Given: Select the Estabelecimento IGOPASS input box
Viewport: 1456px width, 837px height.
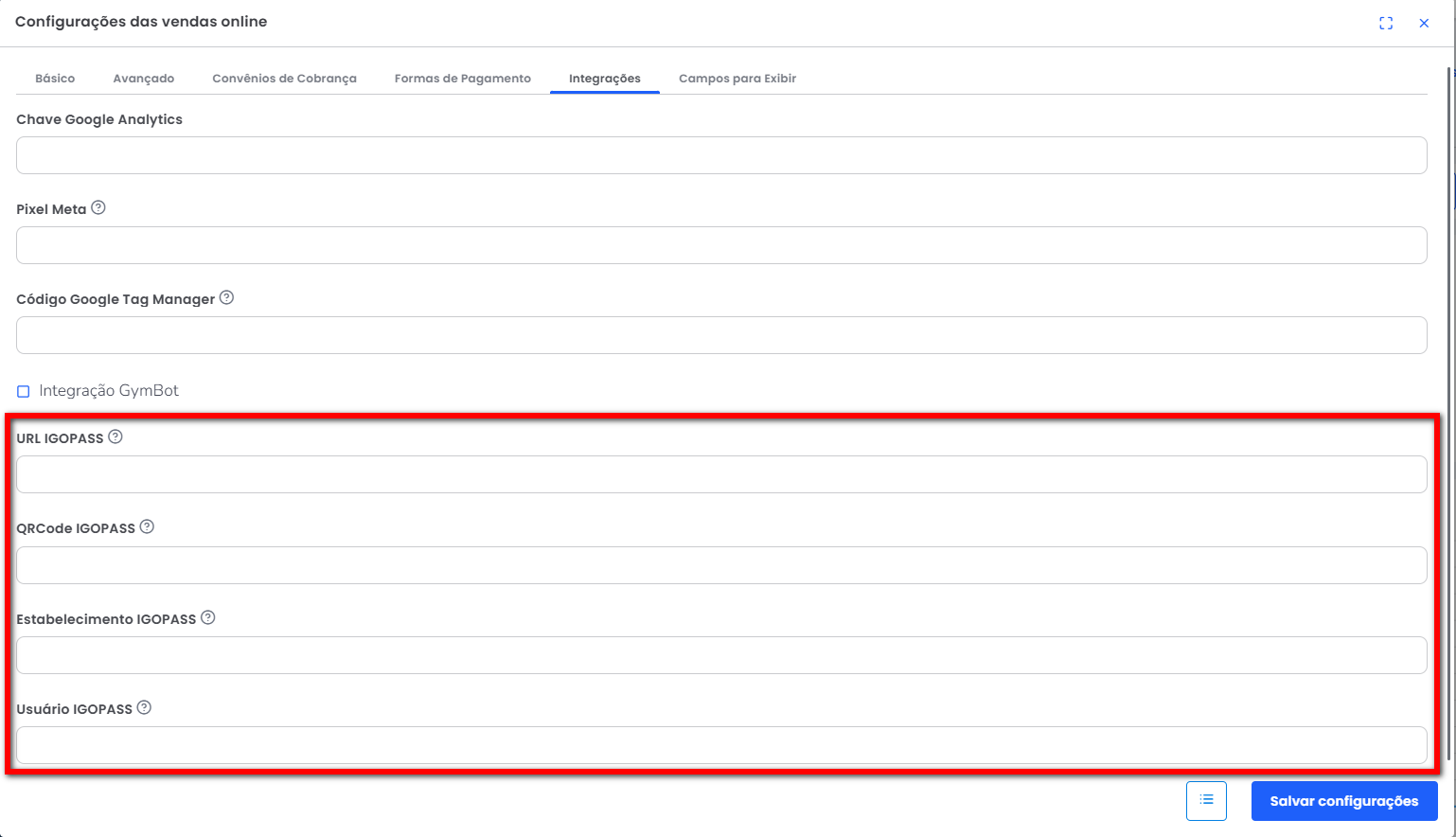Looking at the screenshot, I should (x=721, y=655).
